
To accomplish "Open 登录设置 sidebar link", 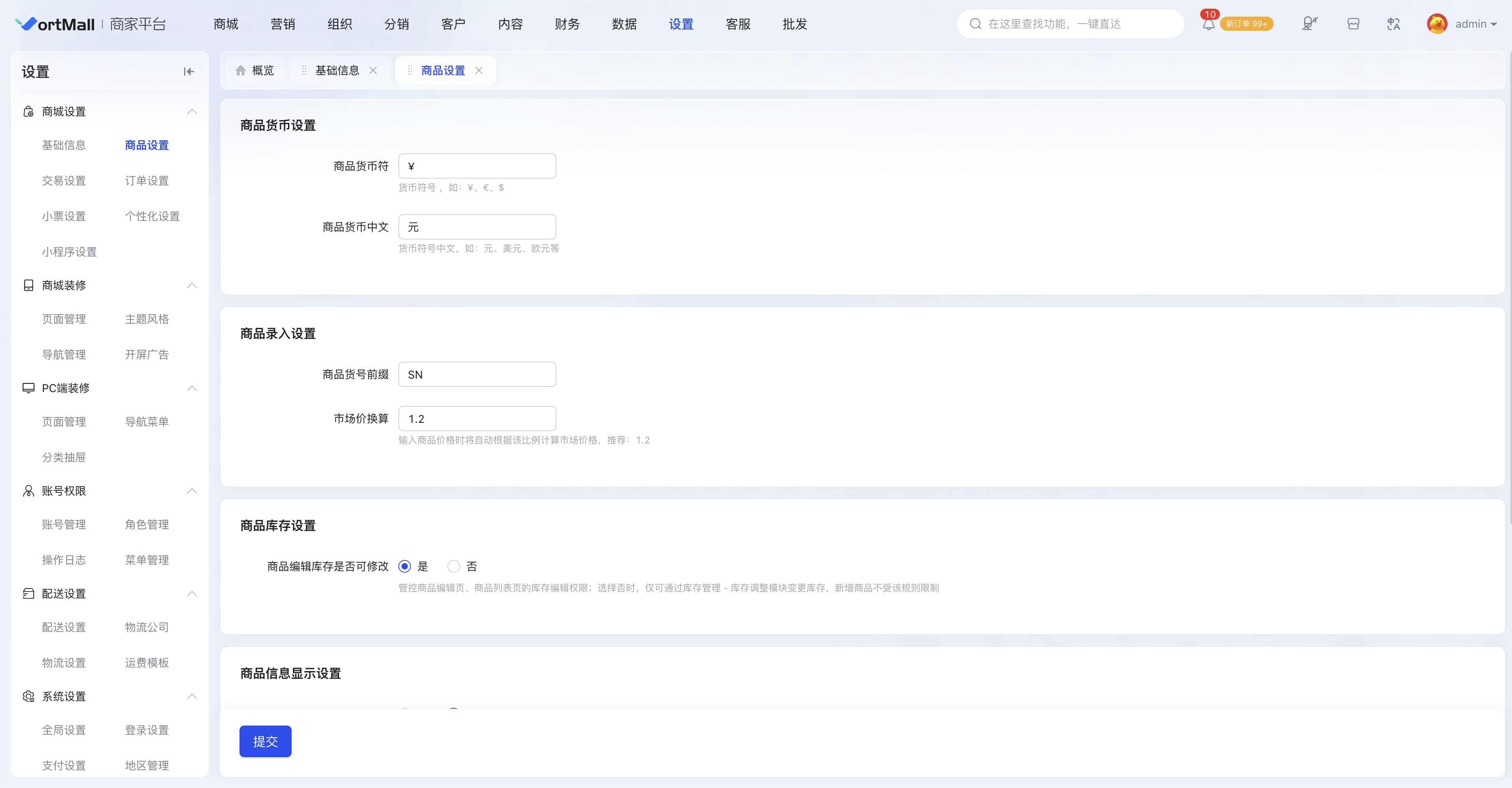I will (147, 730).
